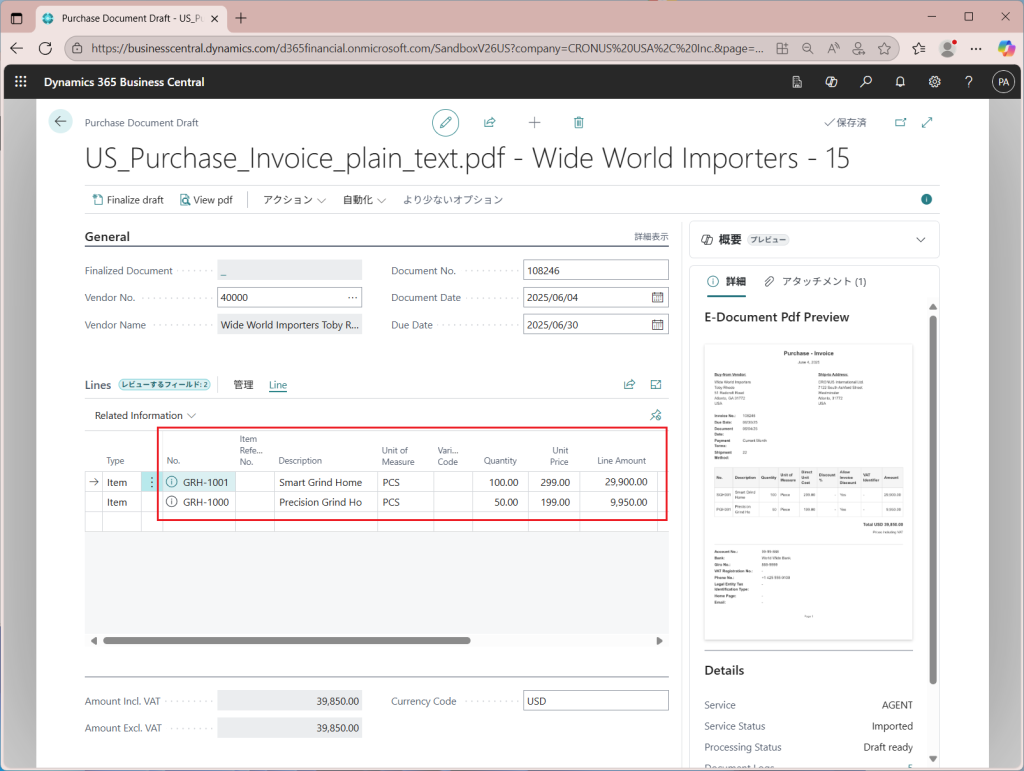
Task: Click the right panel vertical scrollbar
Action: click(x=933, y=499)
